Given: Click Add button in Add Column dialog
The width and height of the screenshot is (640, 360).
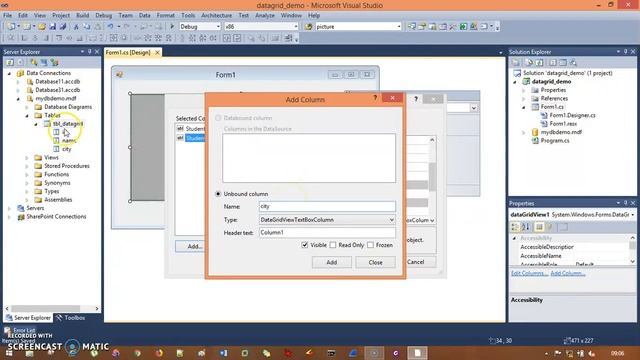Looking at the screenshot, I should 331,262.
